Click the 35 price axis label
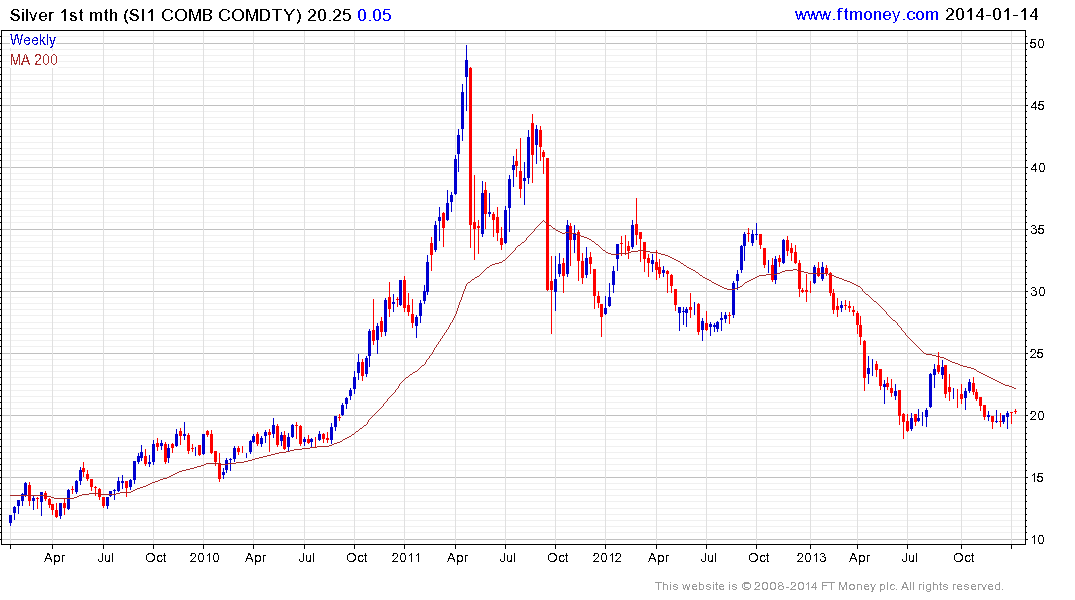 pos(1037,230)
